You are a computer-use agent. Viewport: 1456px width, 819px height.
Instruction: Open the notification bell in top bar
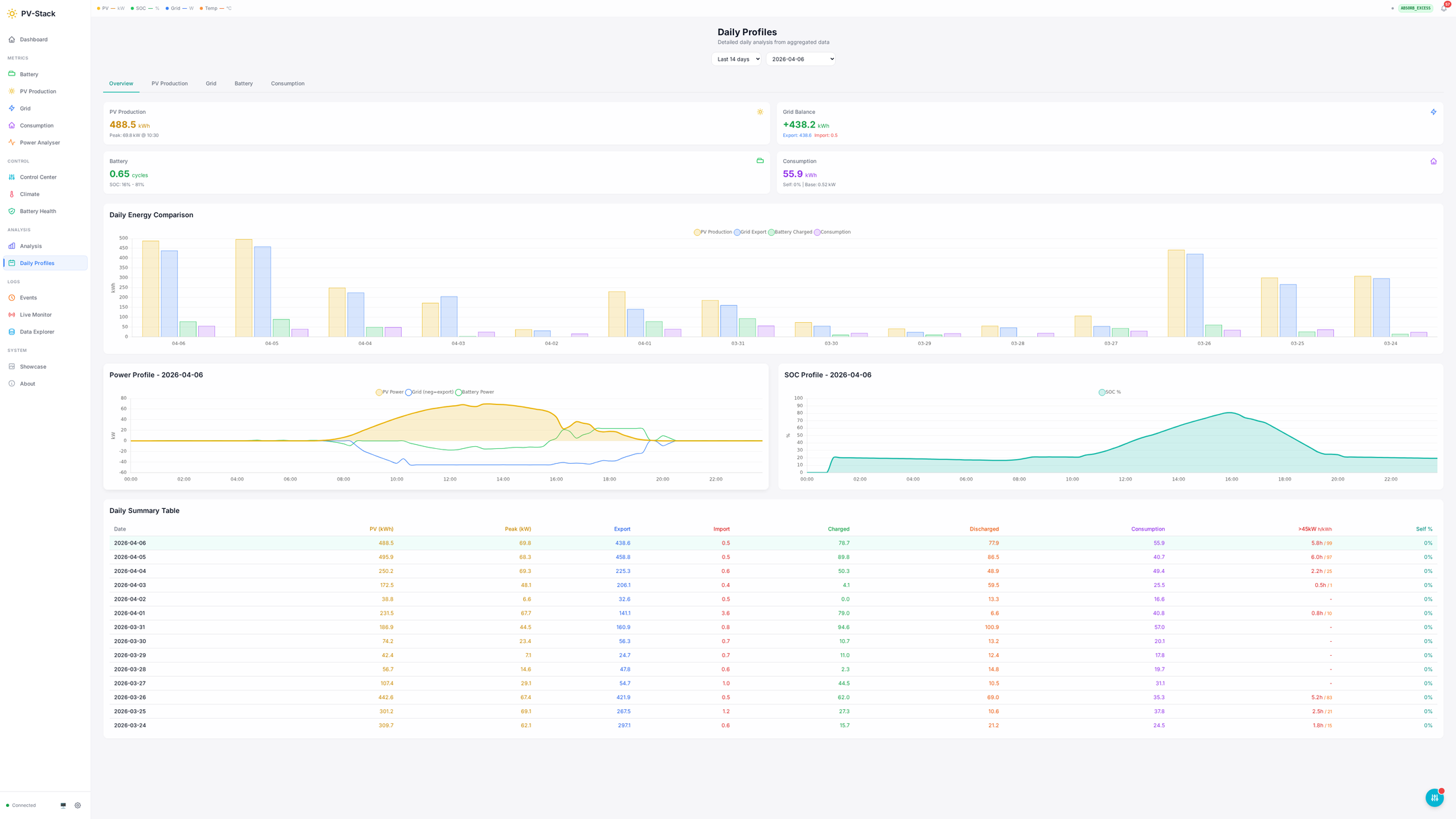(x=1443, y=8)
